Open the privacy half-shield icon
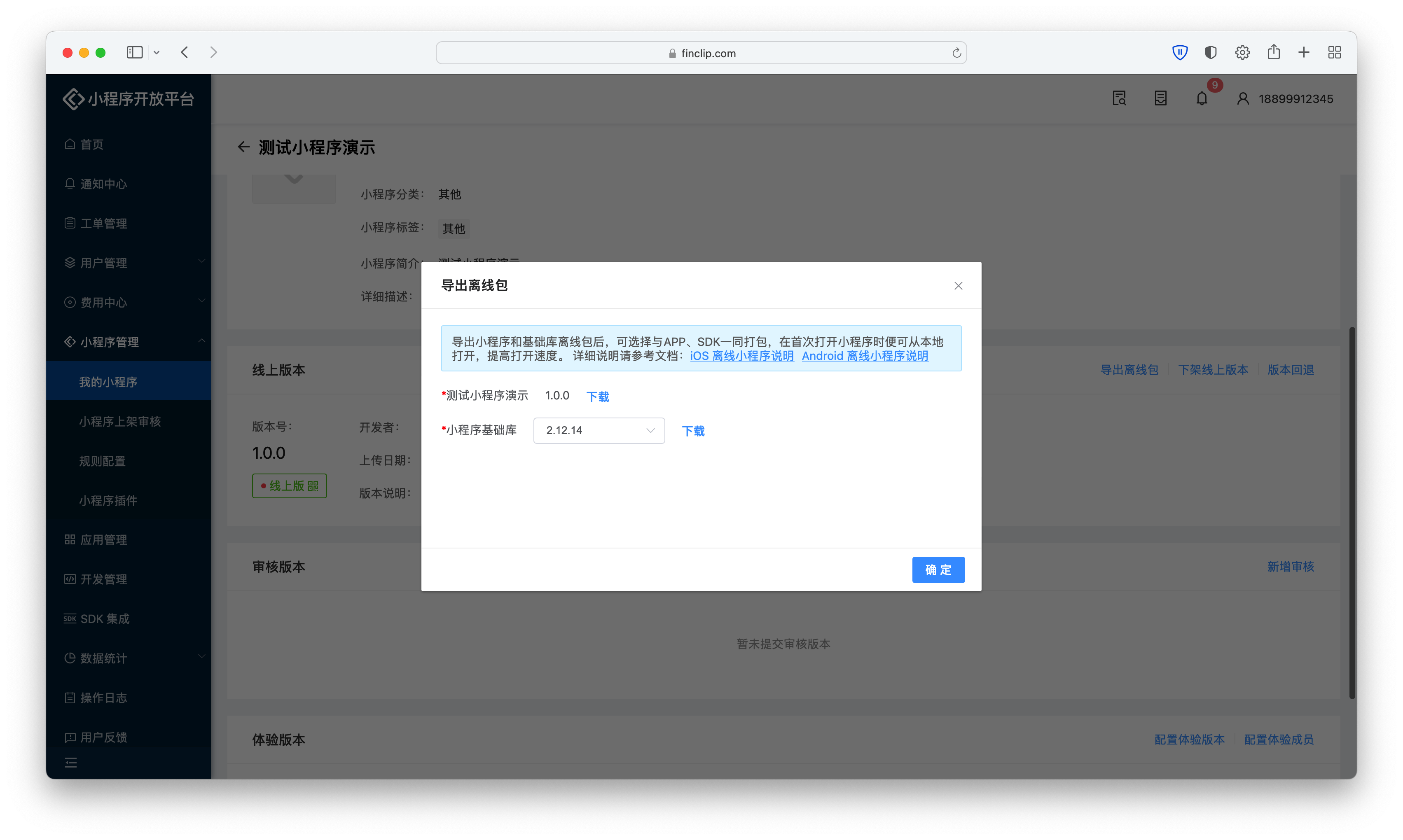This screenshot has height=840, width=1403. (x=1211, y=53)
